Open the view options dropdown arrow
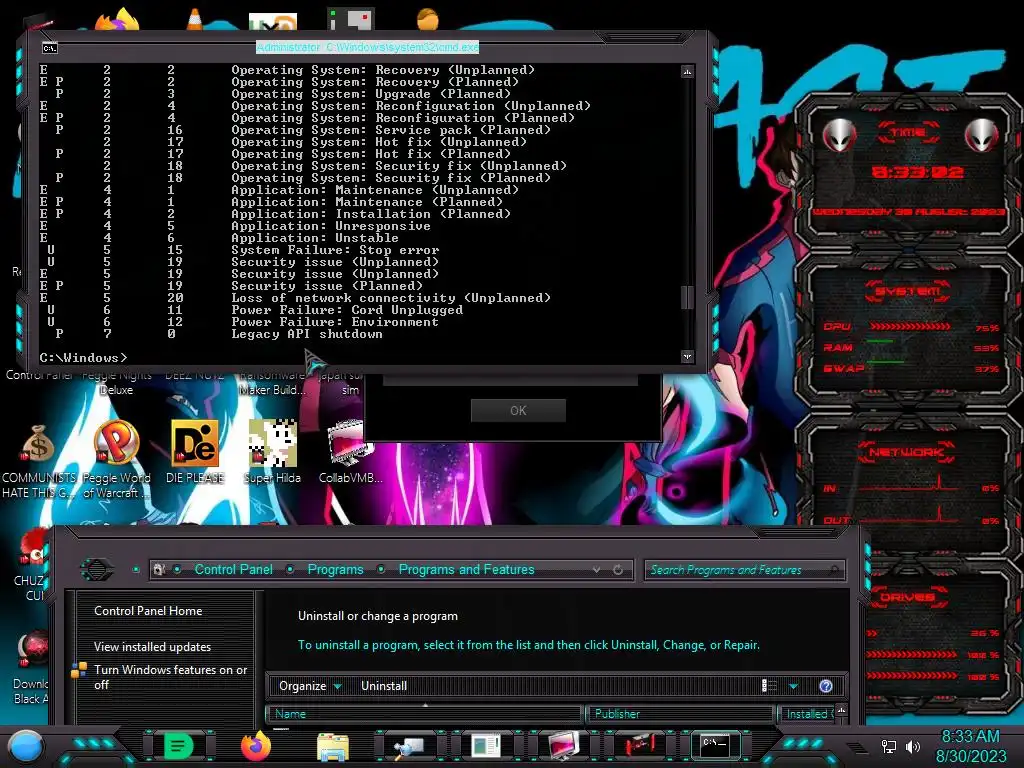 click(x=793, y=686)
